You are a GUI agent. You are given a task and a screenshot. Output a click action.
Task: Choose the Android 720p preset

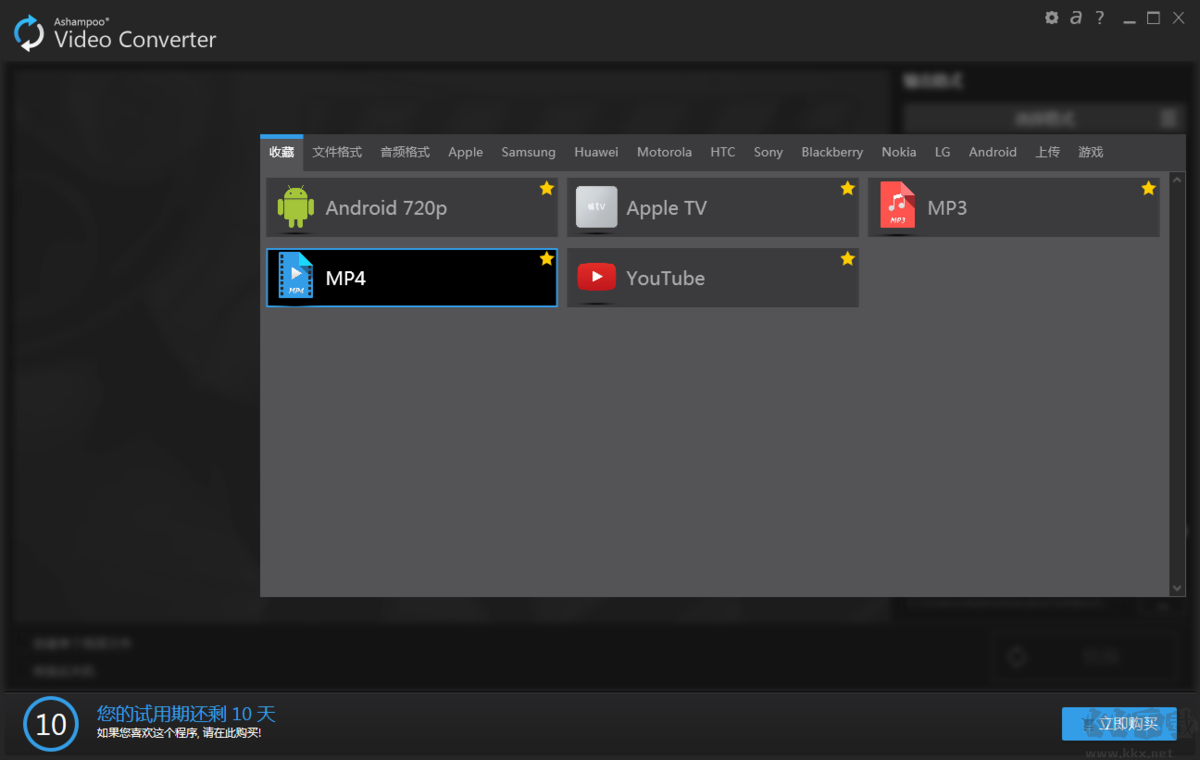click(412, 207)
